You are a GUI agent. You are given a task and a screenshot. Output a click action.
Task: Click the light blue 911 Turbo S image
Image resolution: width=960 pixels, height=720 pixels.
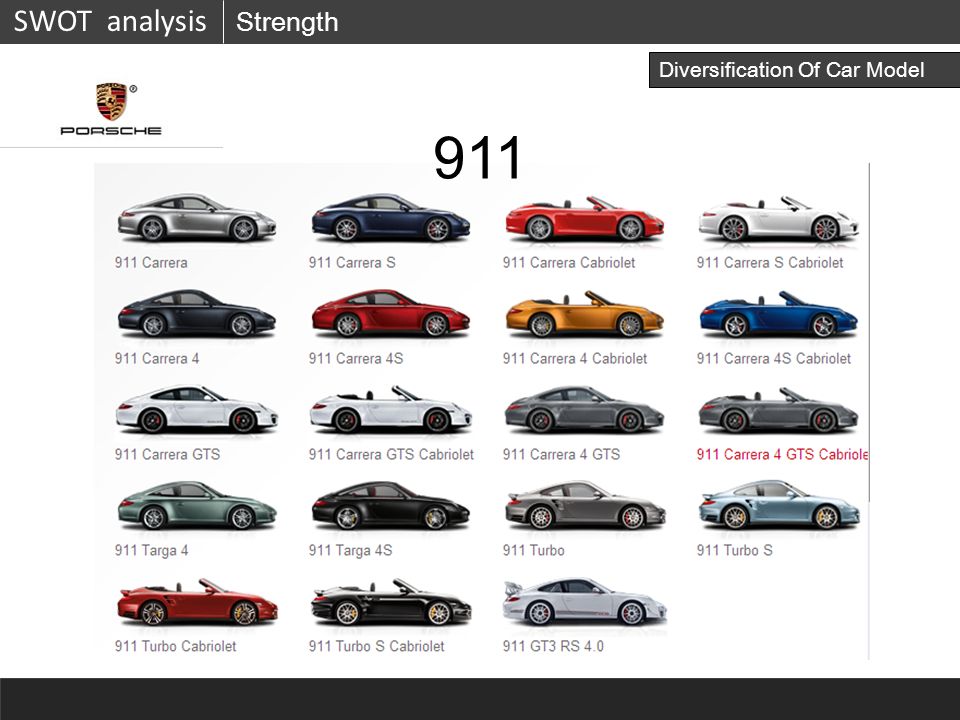coord(779,506)
